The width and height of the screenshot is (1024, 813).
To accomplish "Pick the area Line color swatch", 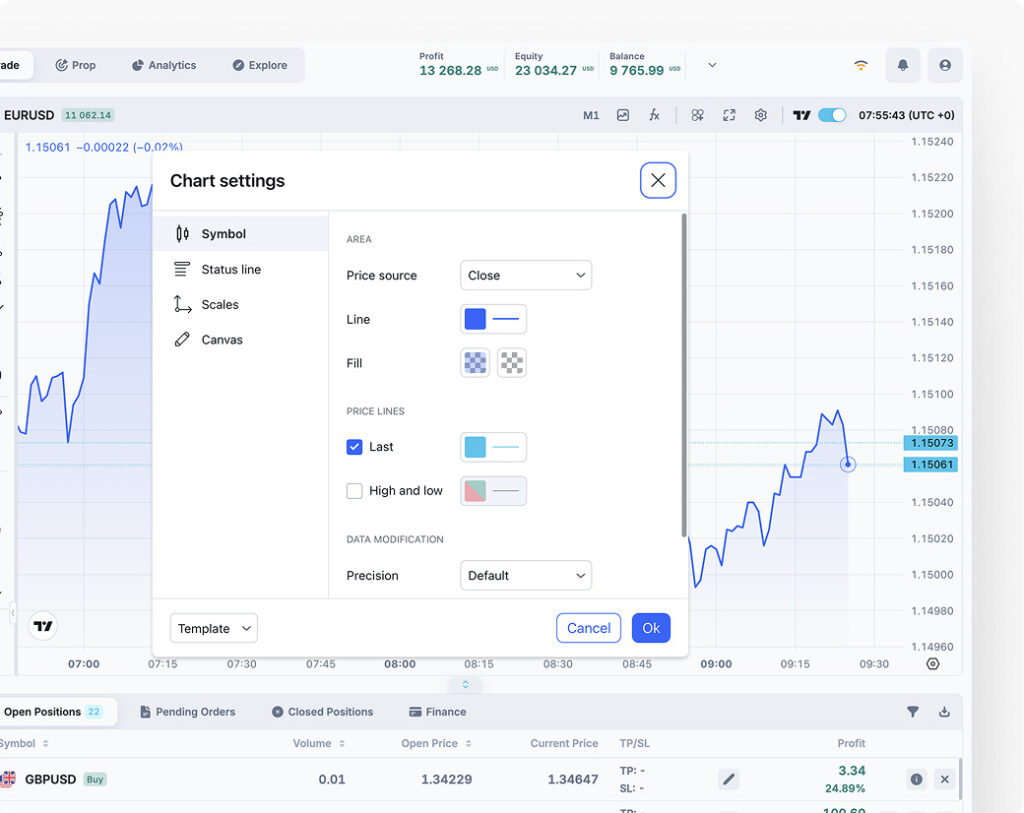I will point(475,319).
